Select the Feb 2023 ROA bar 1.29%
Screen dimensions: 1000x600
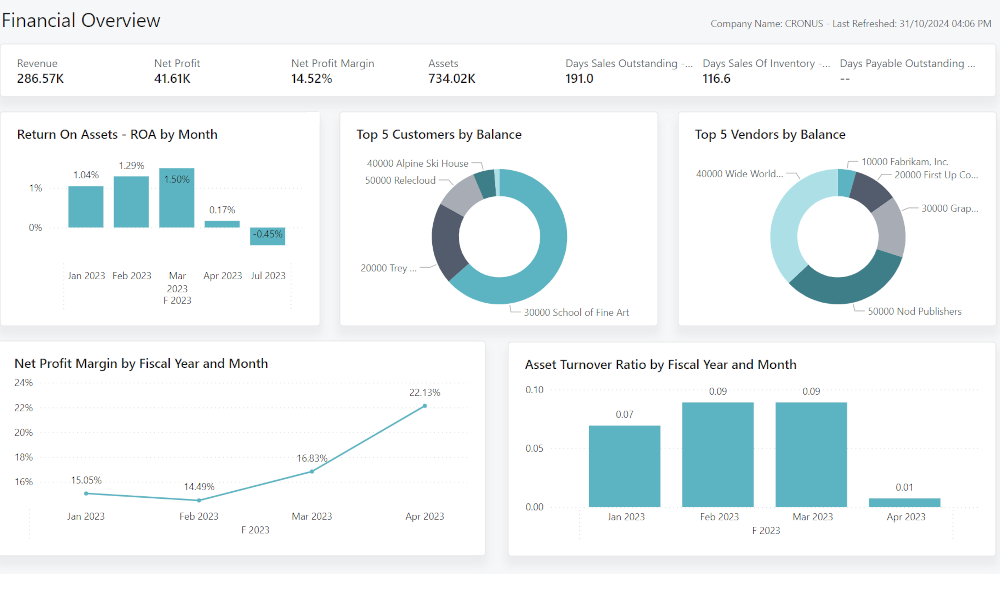[131, 201]
